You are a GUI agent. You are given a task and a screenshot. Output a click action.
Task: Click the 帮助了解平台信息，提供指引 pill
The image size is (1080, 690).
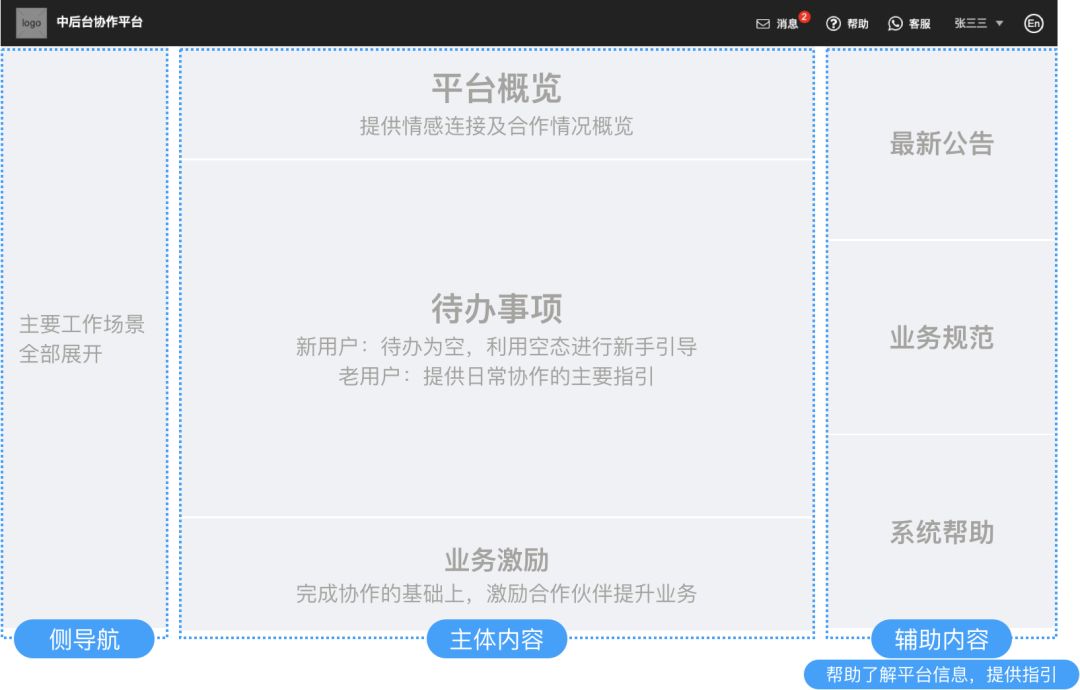pos(941,674)
